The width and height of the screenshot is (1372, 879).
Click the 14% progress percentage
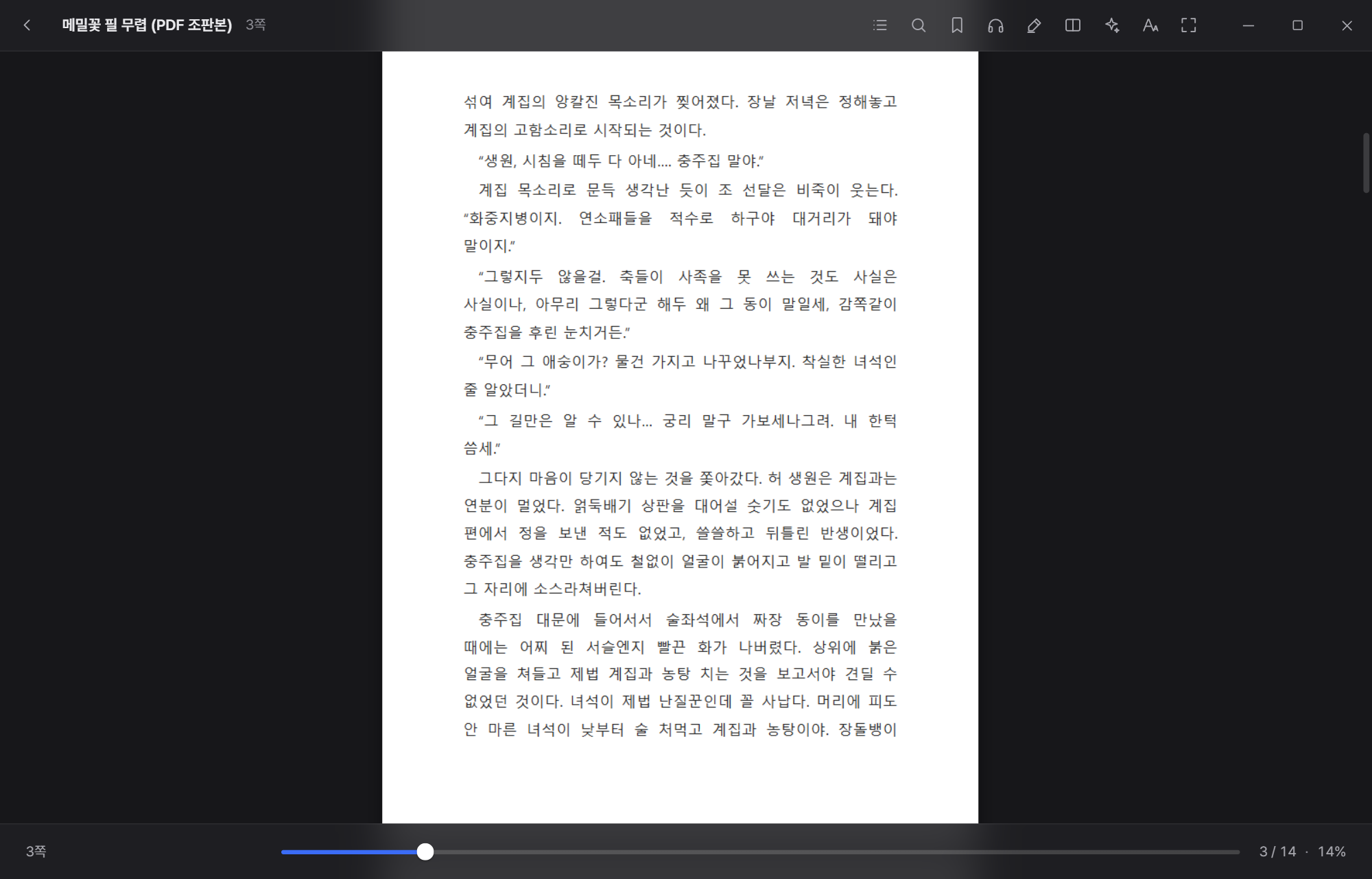(x=1332, y=852)
